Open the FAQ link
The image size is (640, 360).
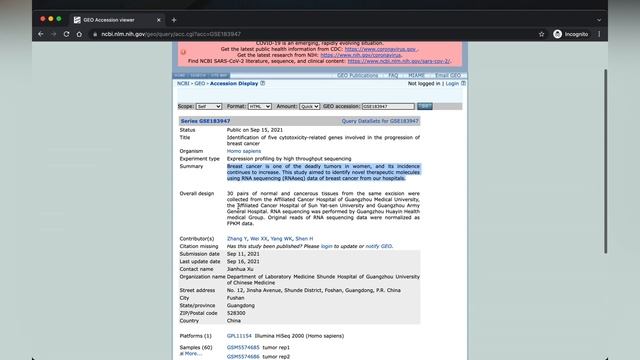393,76
